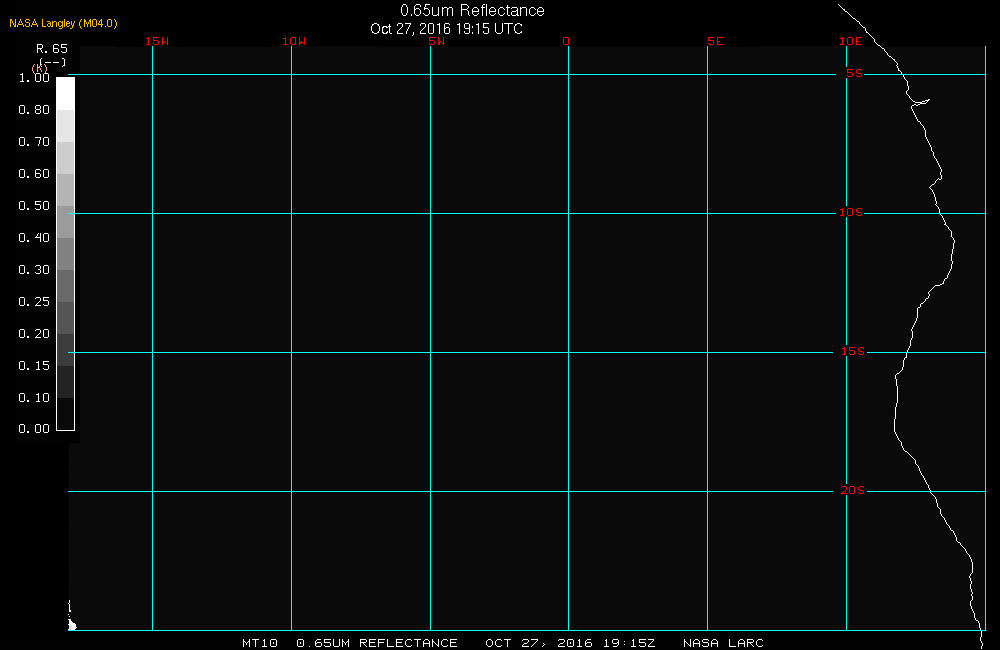Click the "15W" longitude label
1000x650 pixels.
(157, 41)
